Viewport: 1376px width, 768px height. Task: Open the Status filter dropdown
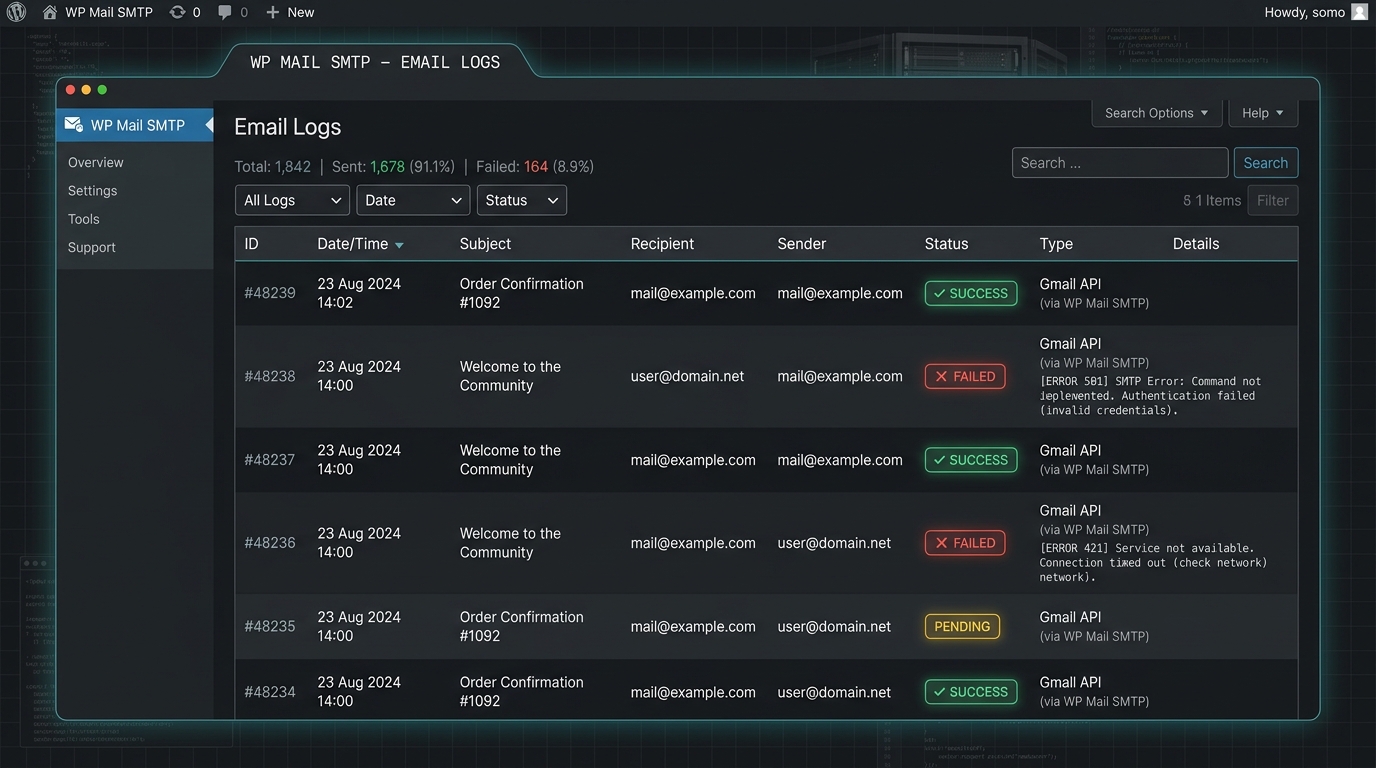tap(522, 200)
